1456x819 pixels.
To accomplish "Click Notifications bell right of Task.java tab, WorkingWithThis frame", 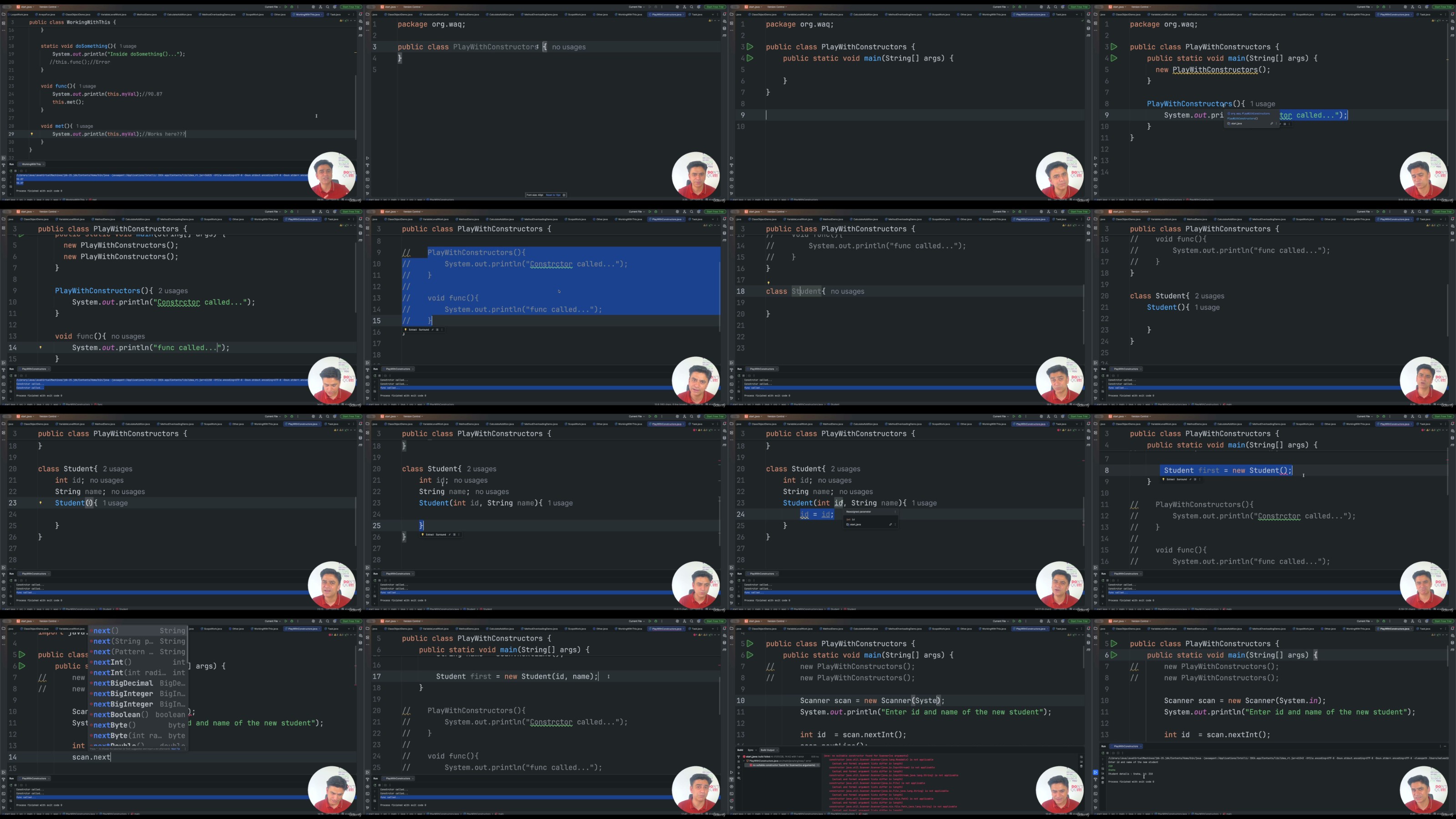I will [x=361, y=14].
